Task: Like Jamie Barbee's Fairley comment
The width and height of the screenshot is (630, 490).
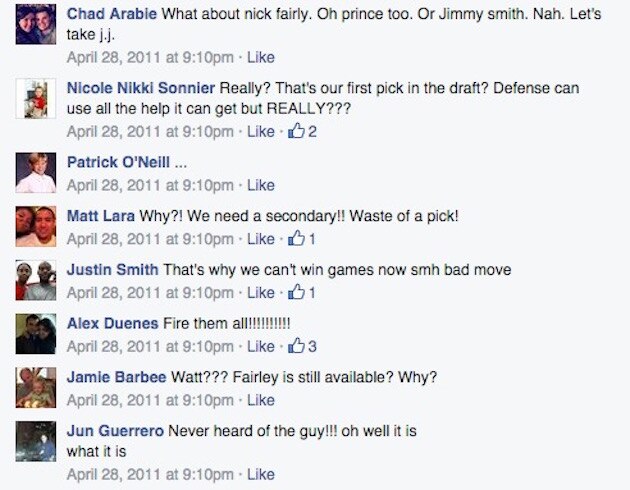Action: click(261, 400)
